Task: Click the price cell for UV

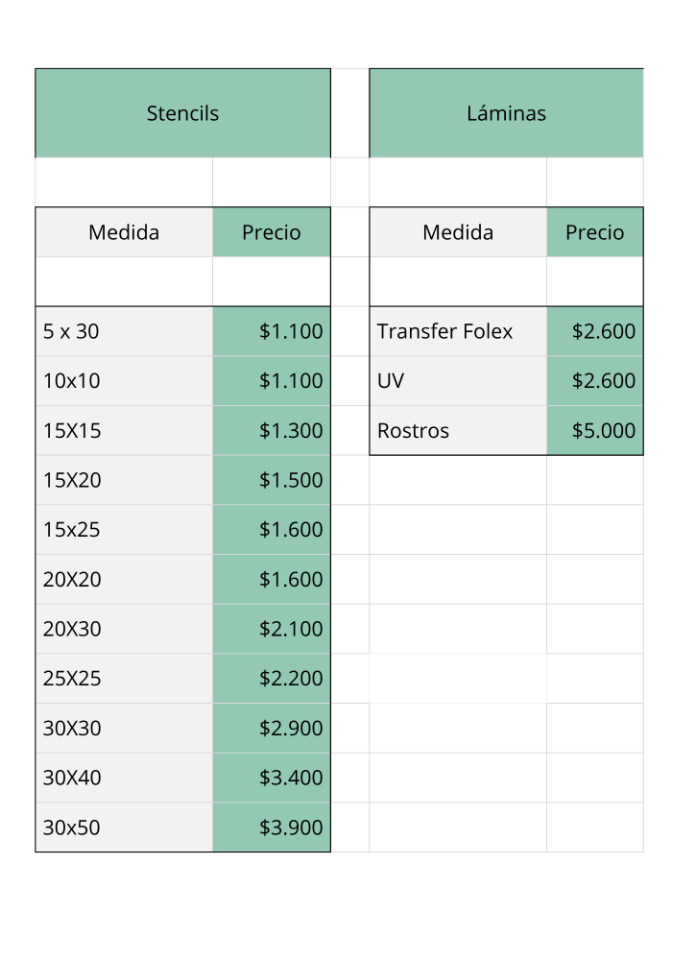Action: pyautogui.click(x=594, y=381)
